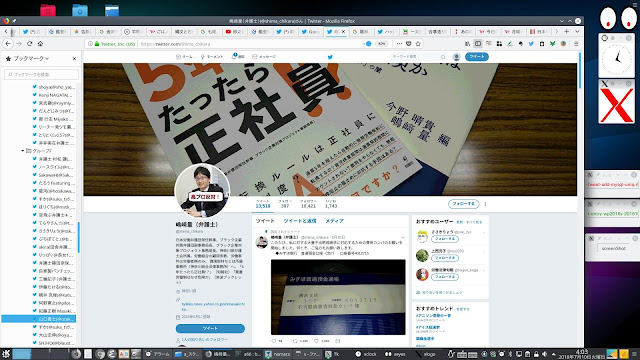Image resolution: width=640 pixels, height=360 pixels.
Task: Like the pinned tweet heart icon
Action: [x=316, y=341]
